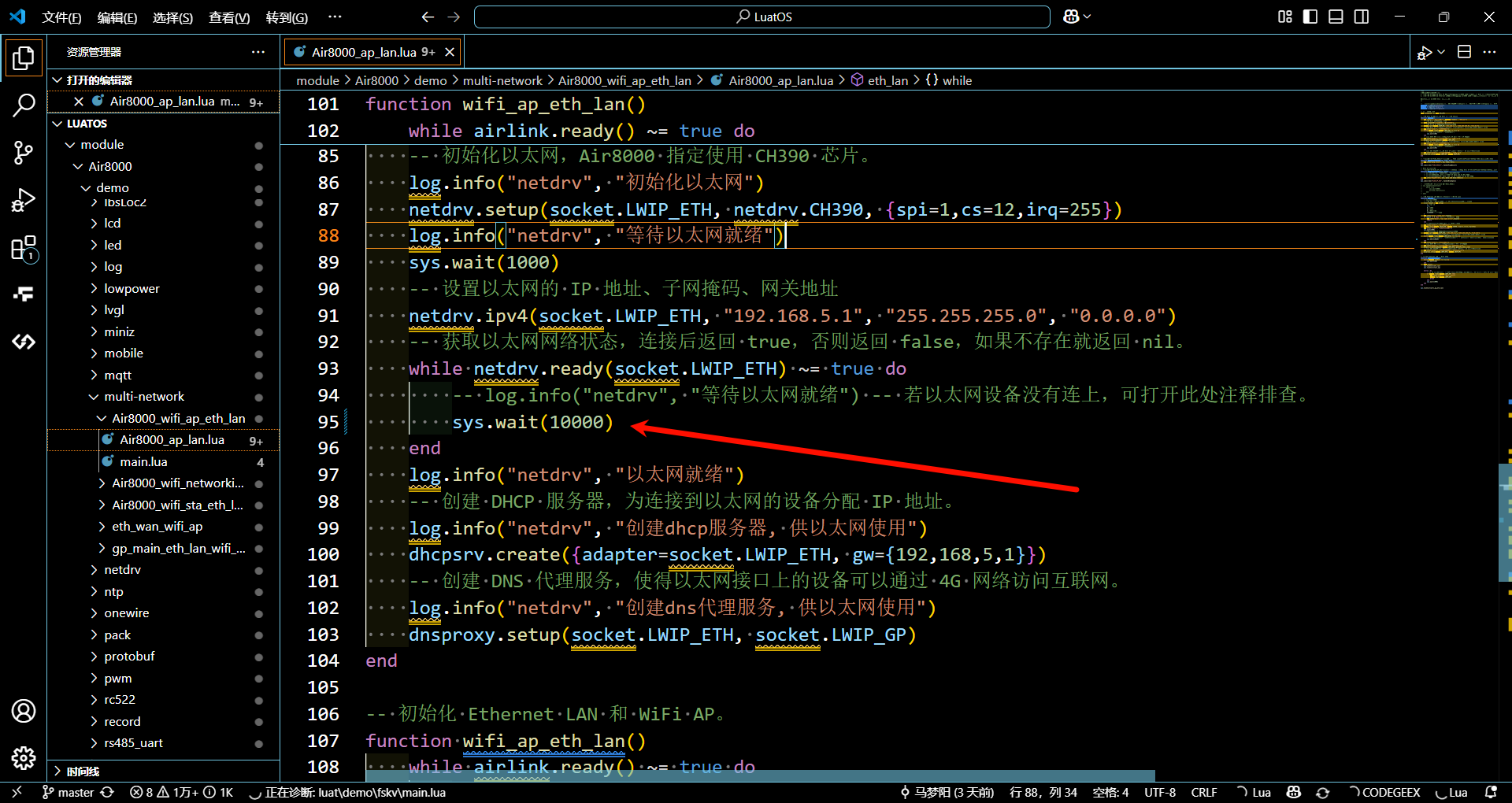This screenshot has height=803, width=1512.
Task: Open run button dropdown arrow
Action: coord(1441,52)
